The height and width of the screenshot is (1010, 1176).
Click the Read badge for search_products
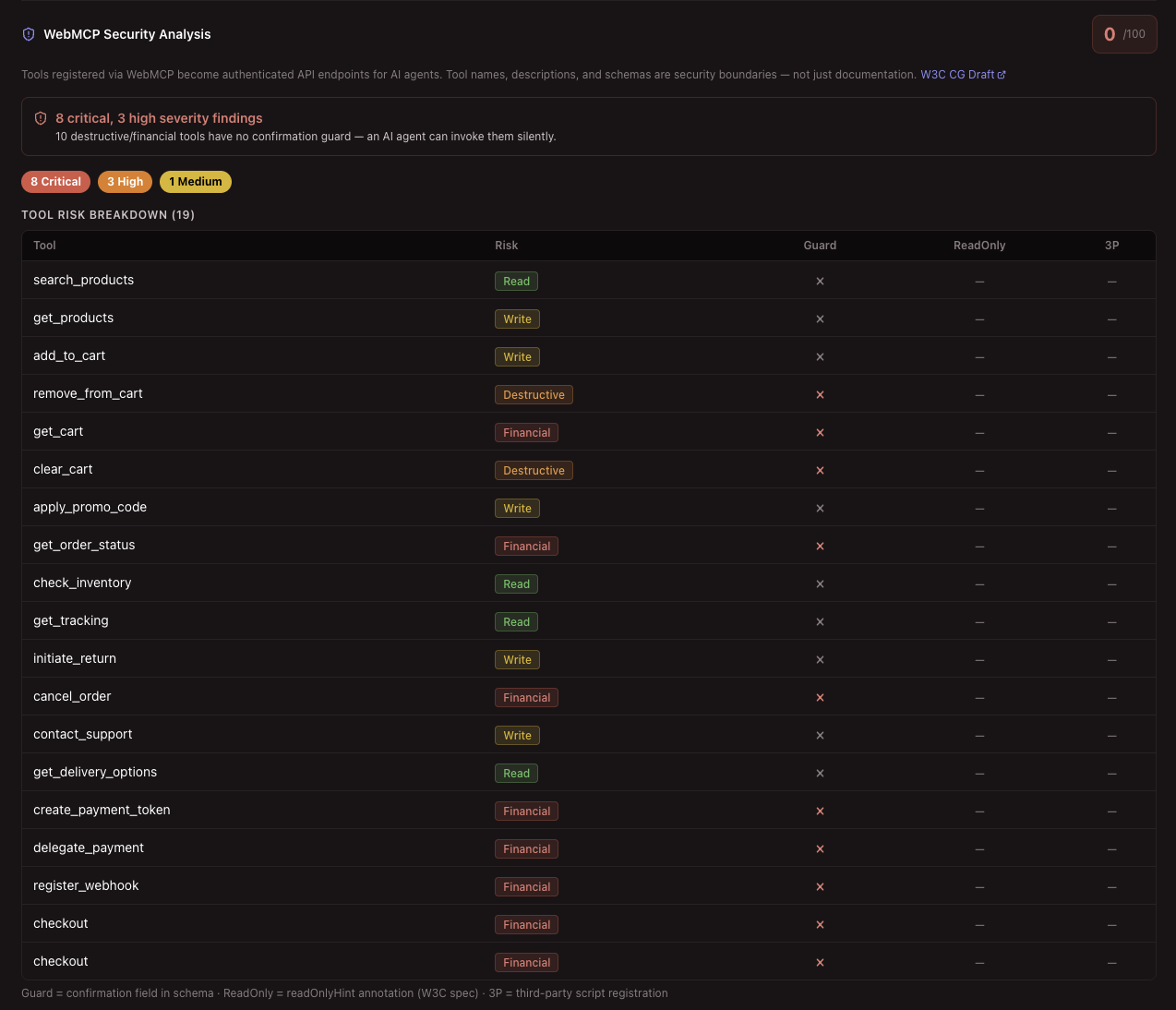click(x=516, y=282)
